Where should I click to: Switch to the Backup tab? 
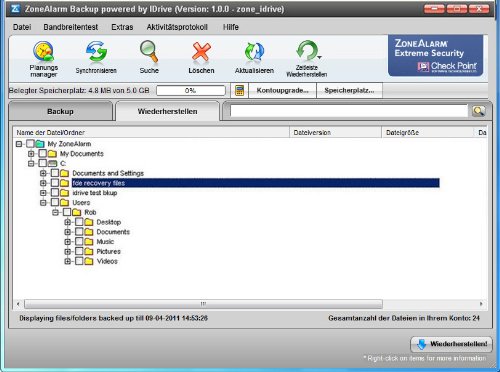(60, 111)
